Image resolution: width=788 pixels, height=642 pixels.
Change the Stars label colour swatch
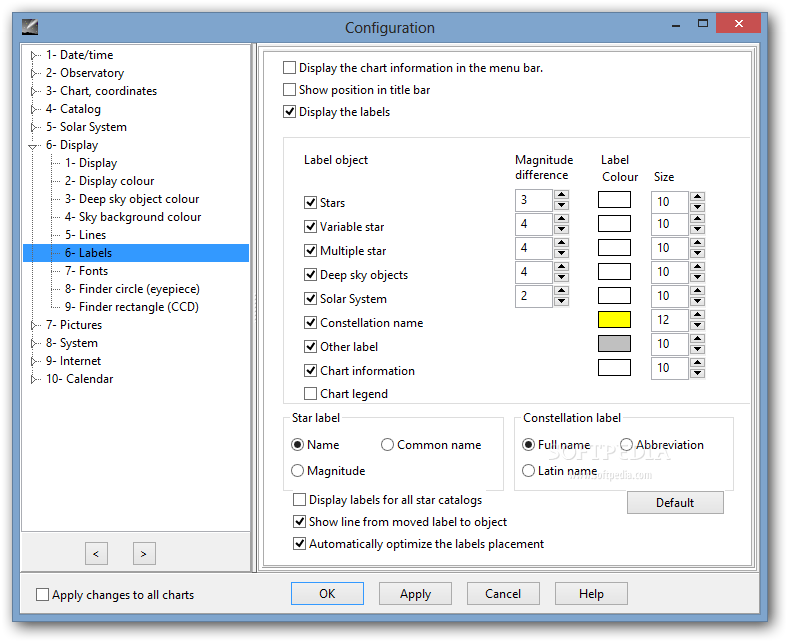(614, 200)
